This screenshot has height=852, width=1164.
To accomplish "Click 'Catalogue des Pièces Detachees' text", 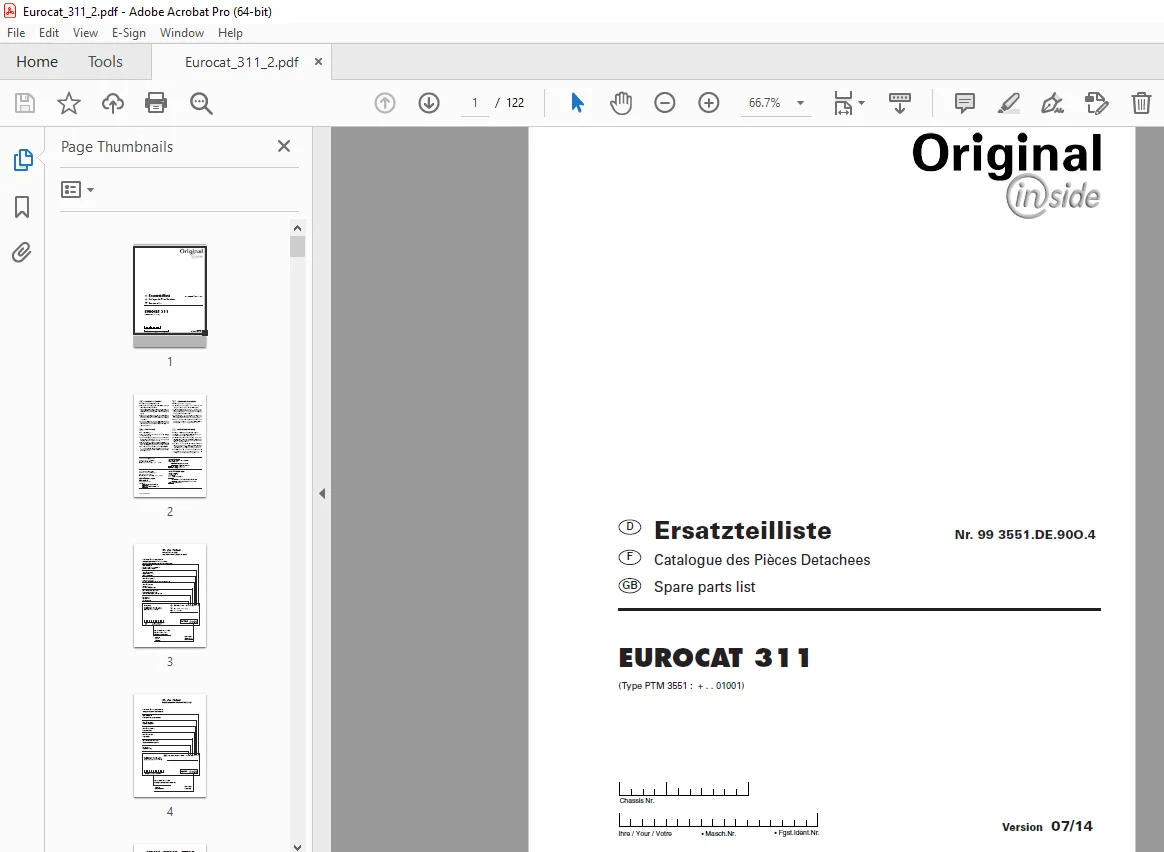I will [x=762, y=560].
